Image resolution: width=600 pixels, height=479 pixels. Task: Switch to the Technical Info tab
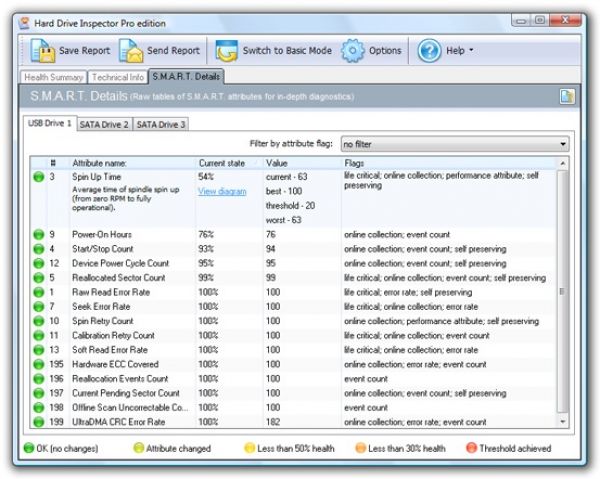[x=118, y=76]
